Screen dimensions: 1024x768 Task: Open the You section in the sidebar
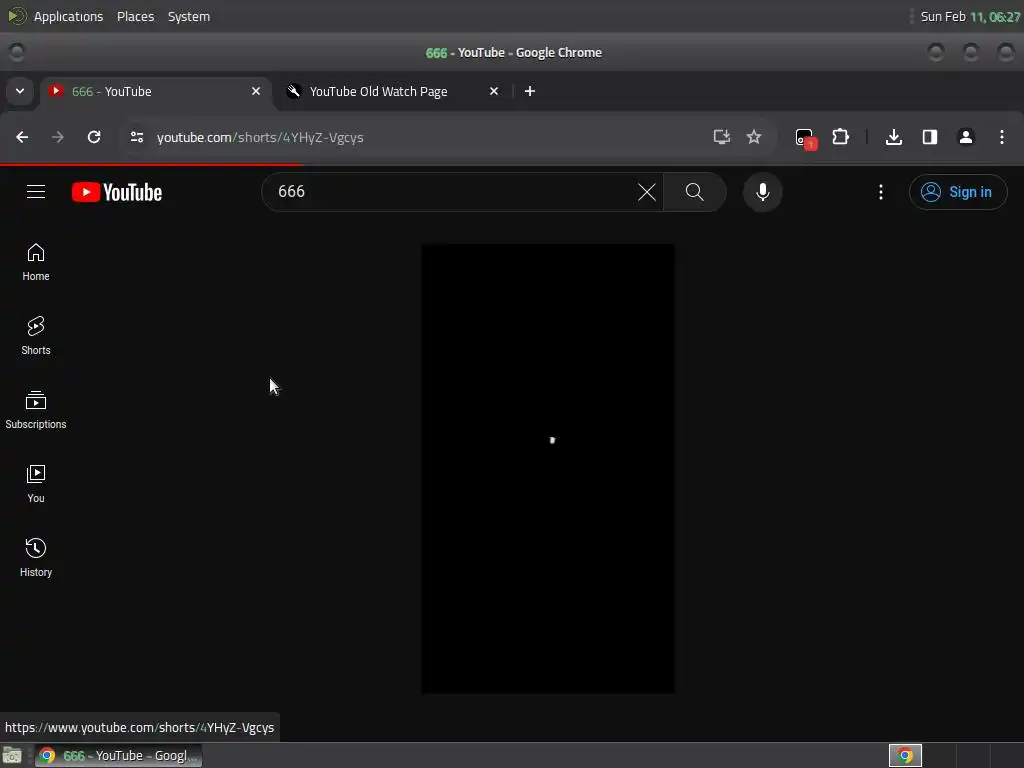coord(35,483)
